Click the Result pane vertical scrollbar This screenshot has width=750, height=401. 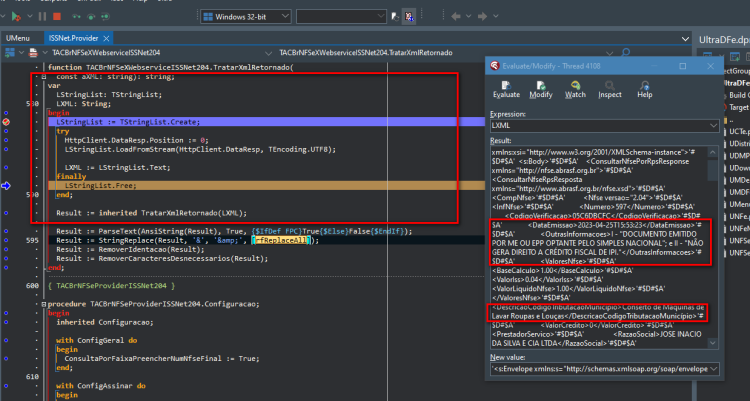pos(713,247)
